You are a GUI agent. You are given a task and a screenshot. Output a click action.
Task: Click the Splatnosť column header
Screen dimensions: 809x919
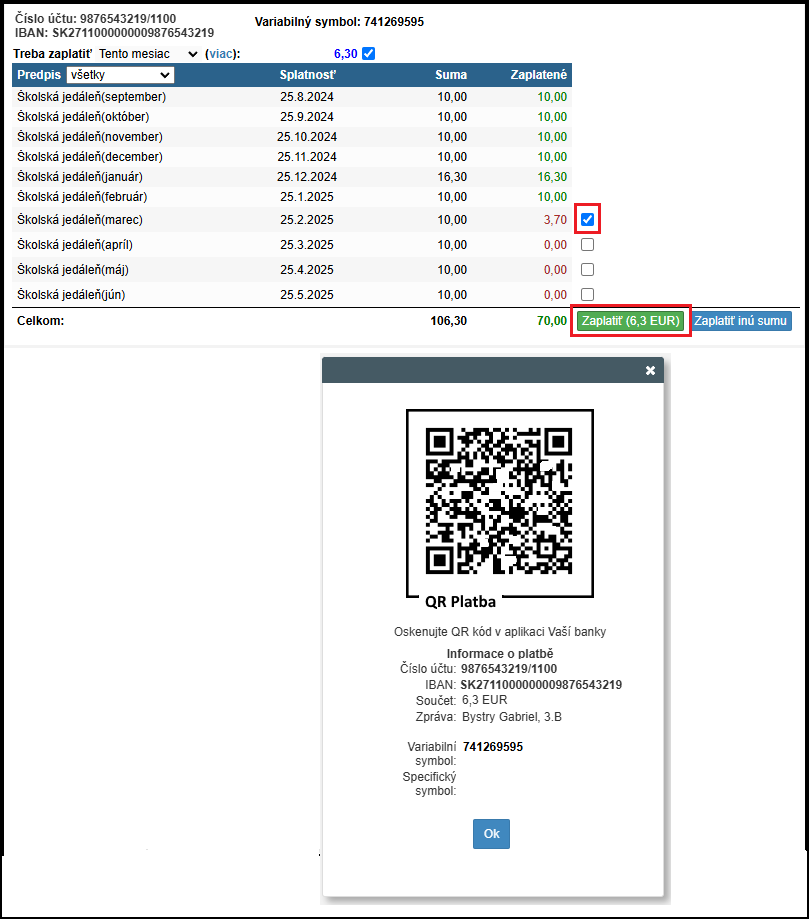pos(308,75)
